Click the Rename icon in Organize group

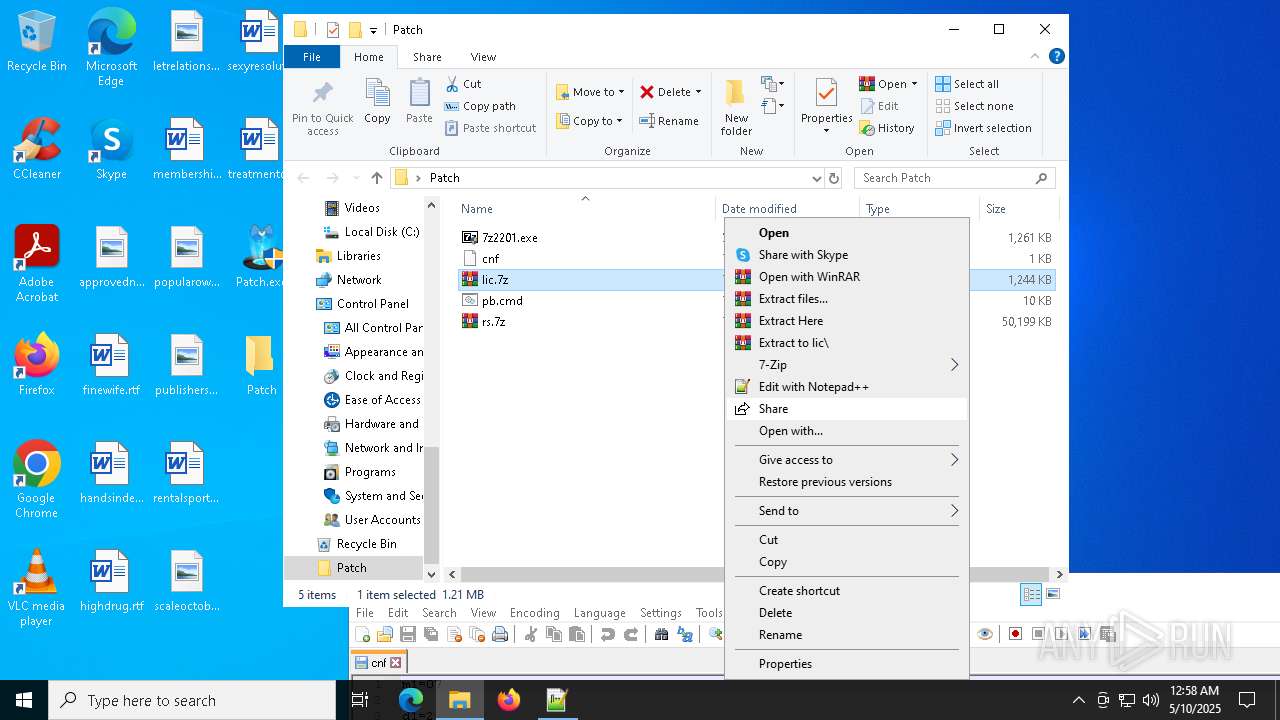[x=648, y=121]
